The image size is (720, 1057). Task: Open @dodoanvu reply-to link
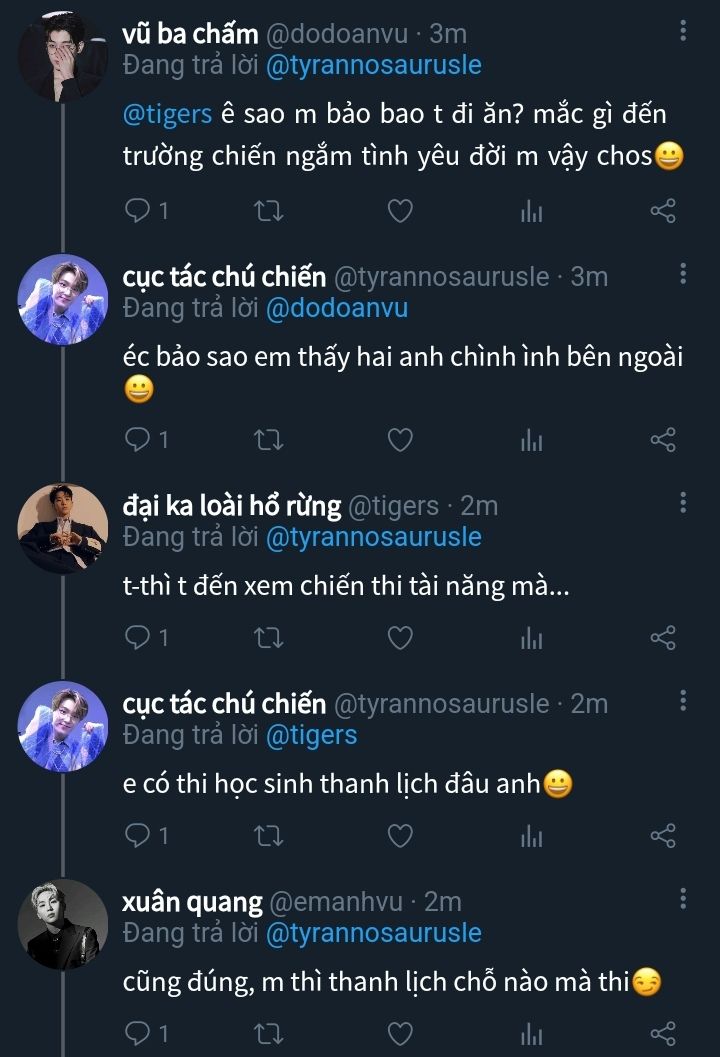click(336, 308)
